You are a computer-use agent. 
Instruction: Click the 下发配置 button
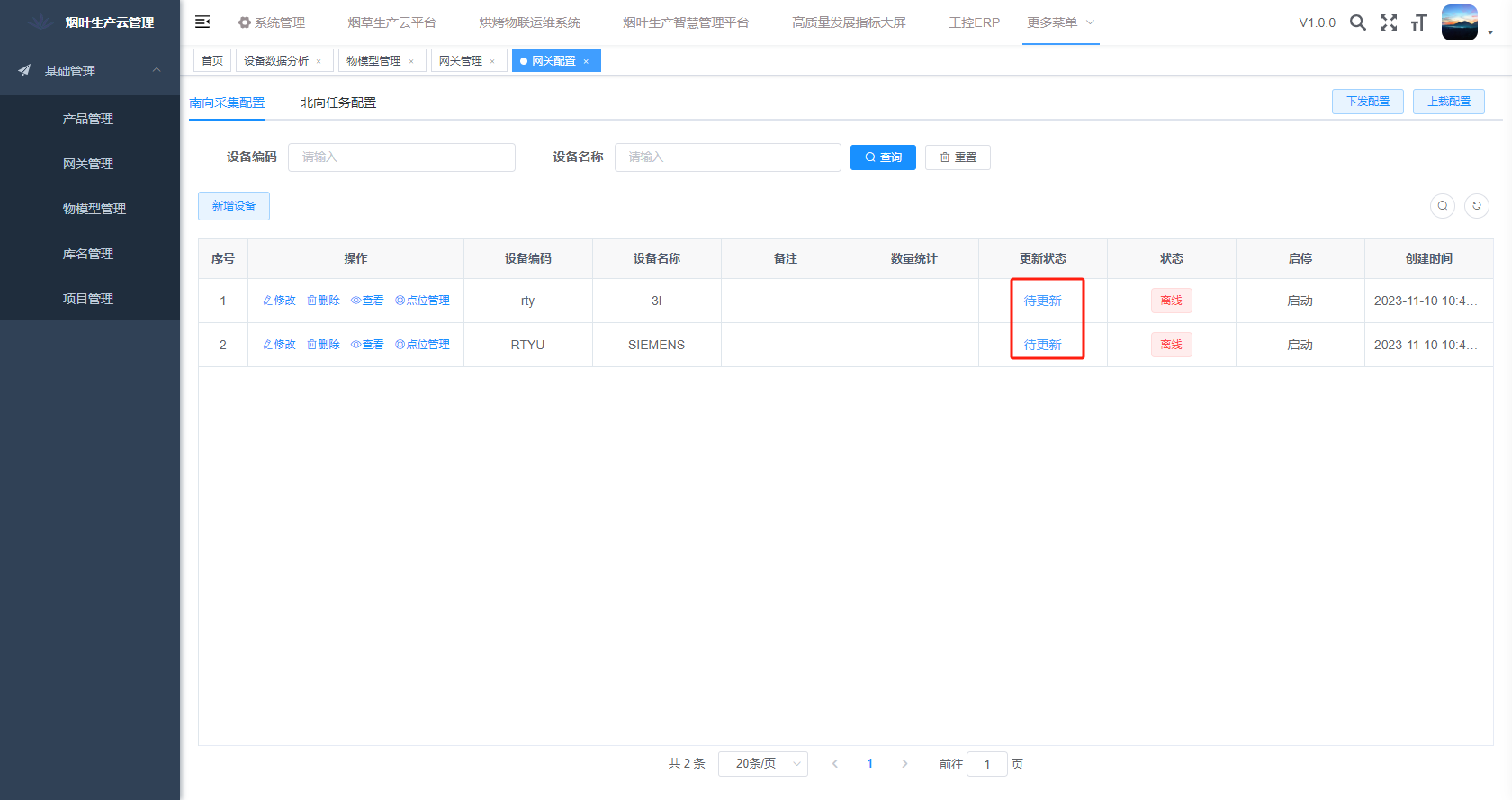click(1367, 102)
